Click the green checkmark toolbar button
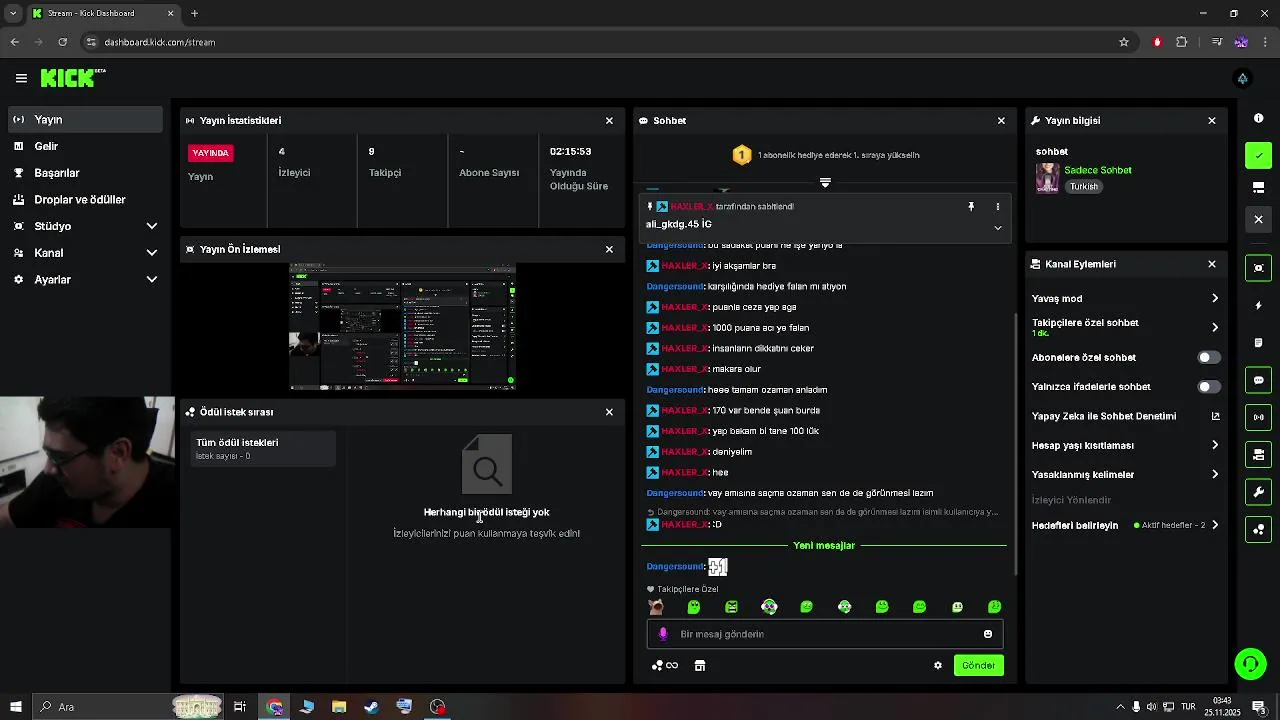The height and width of the screenshot is (720, 1280). point(1258,155)
